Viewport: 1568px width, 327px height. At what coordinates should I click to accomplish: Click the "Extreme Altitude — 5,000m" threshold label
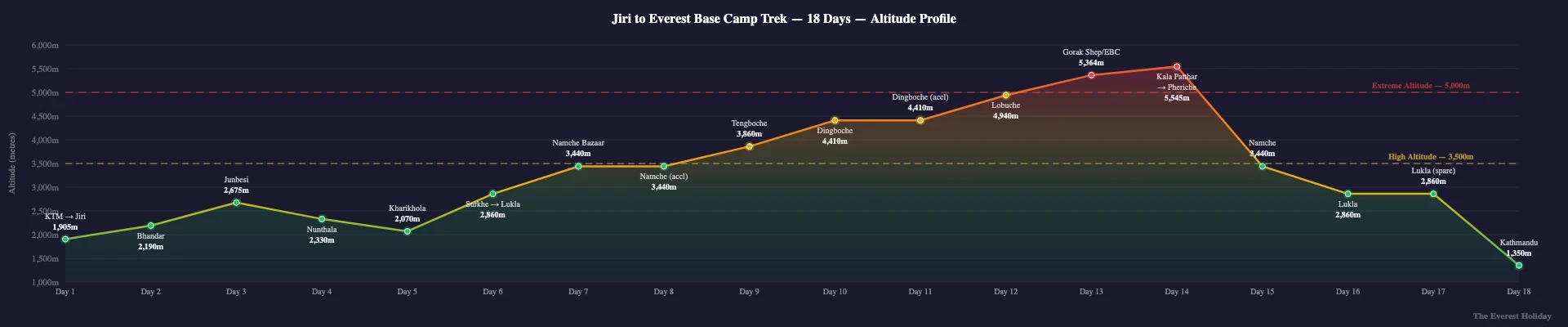click(x=1420, y=86)
